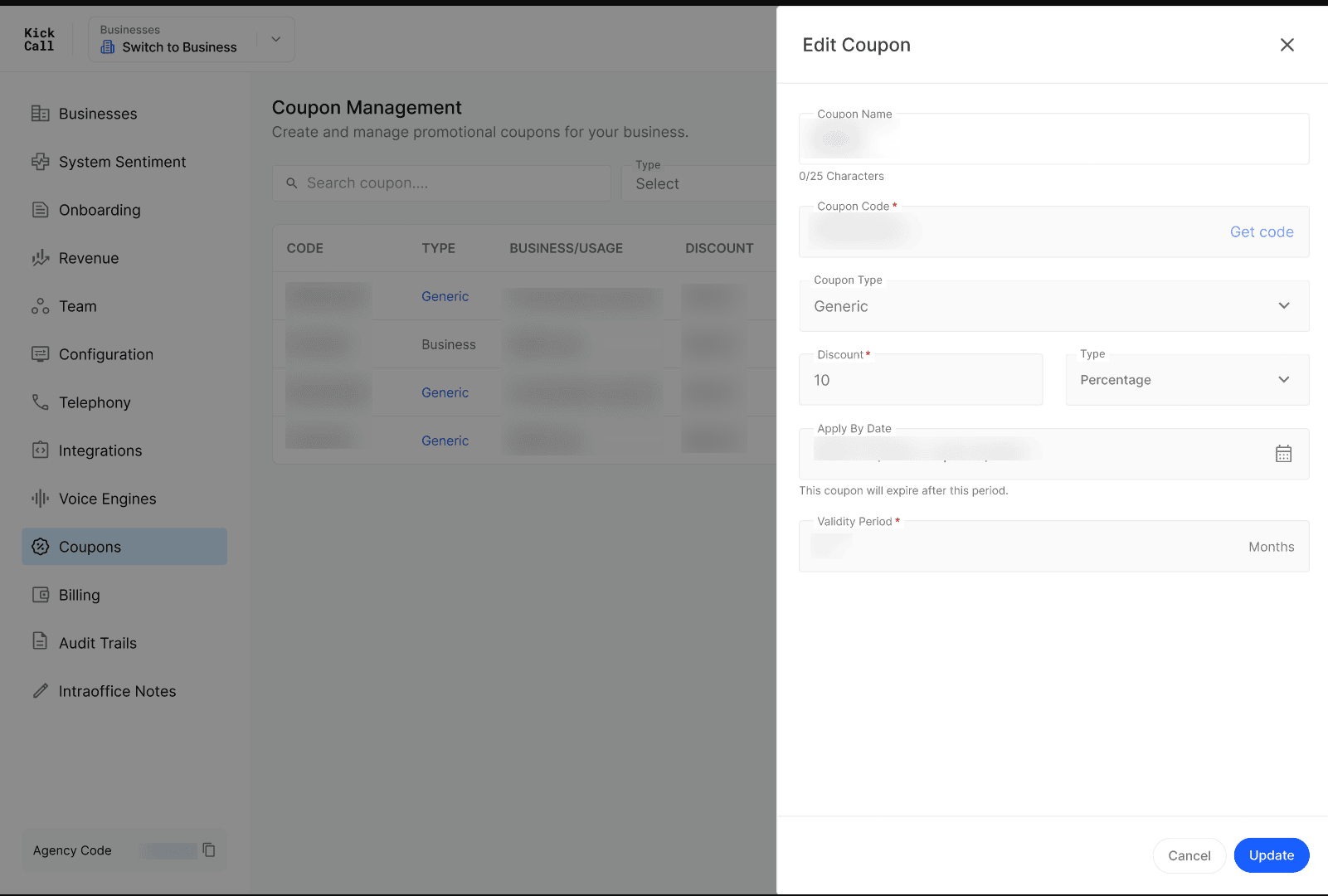Click the Generic link in first row
Screen dimensions: 1328x896
point(445,296)
